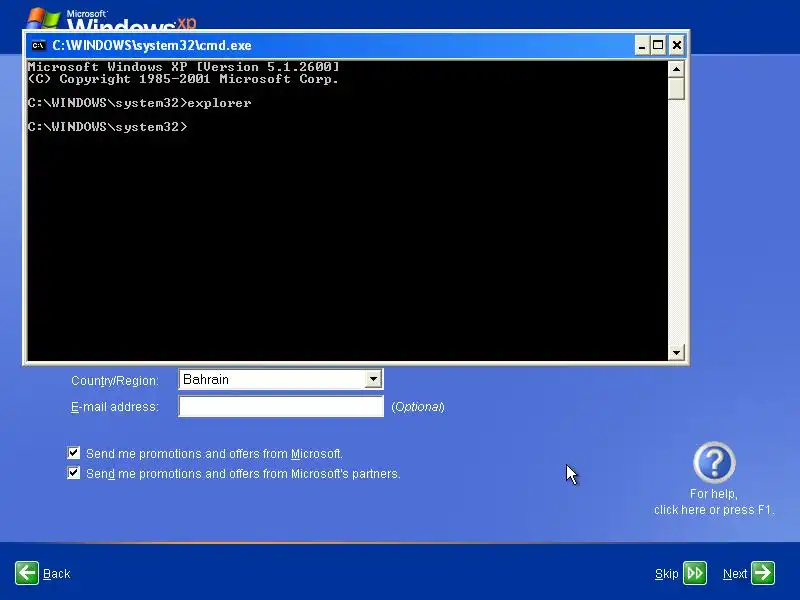Click the 'Microsoft Windows XP [Version 5.1.2600]' line
Viewport: 800px width, 600px height.
point(184,67)
